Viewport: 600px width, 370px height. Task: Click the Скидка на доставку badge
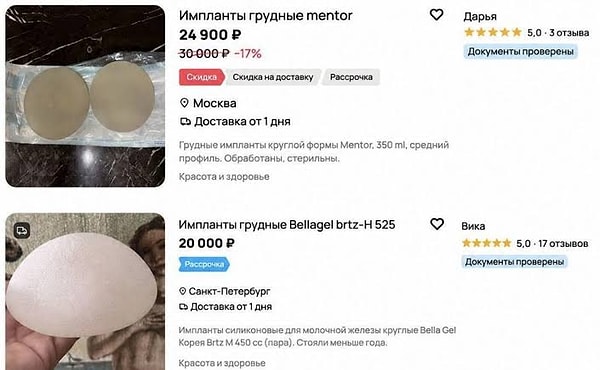272,77
